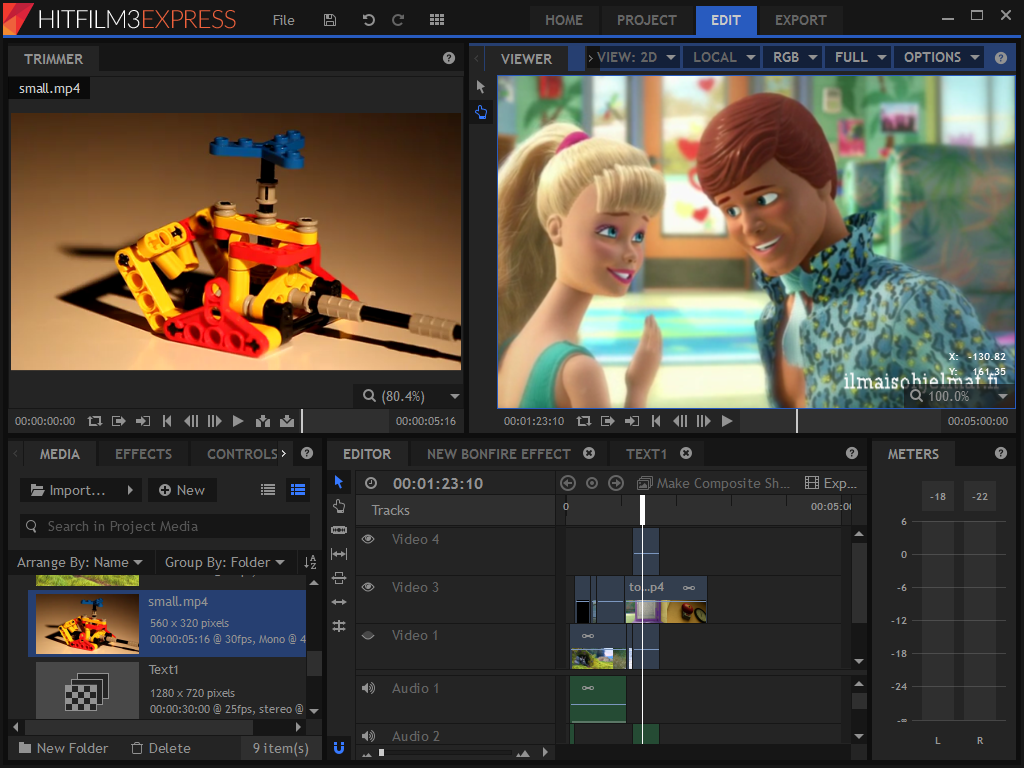This screenshot has height=768, width=1024.
Task: Click the Export timeline button
Action: (x=831, y=483)
